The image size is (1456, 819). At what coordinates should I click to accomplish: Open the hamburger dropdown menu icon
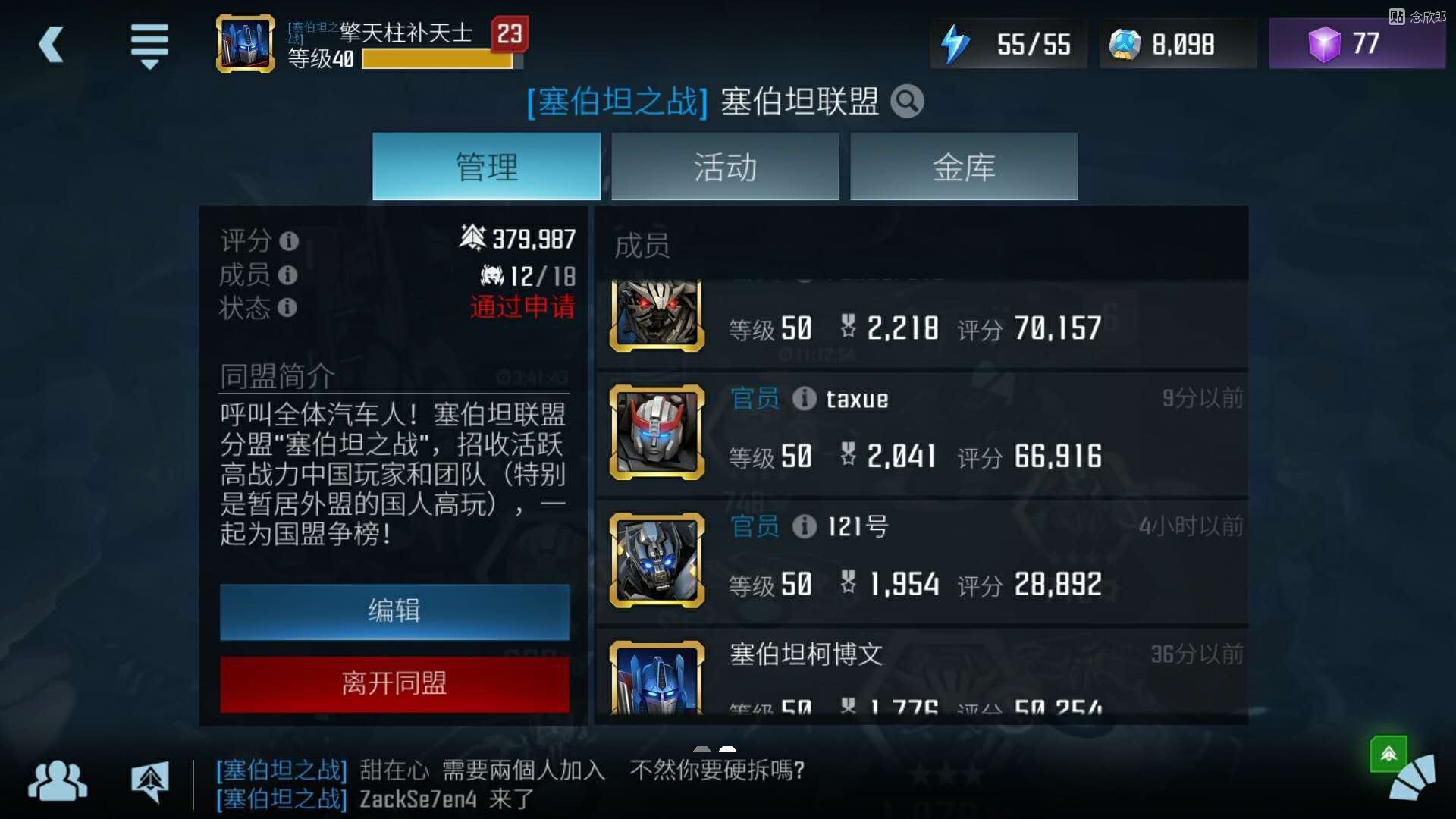point(149,45)
